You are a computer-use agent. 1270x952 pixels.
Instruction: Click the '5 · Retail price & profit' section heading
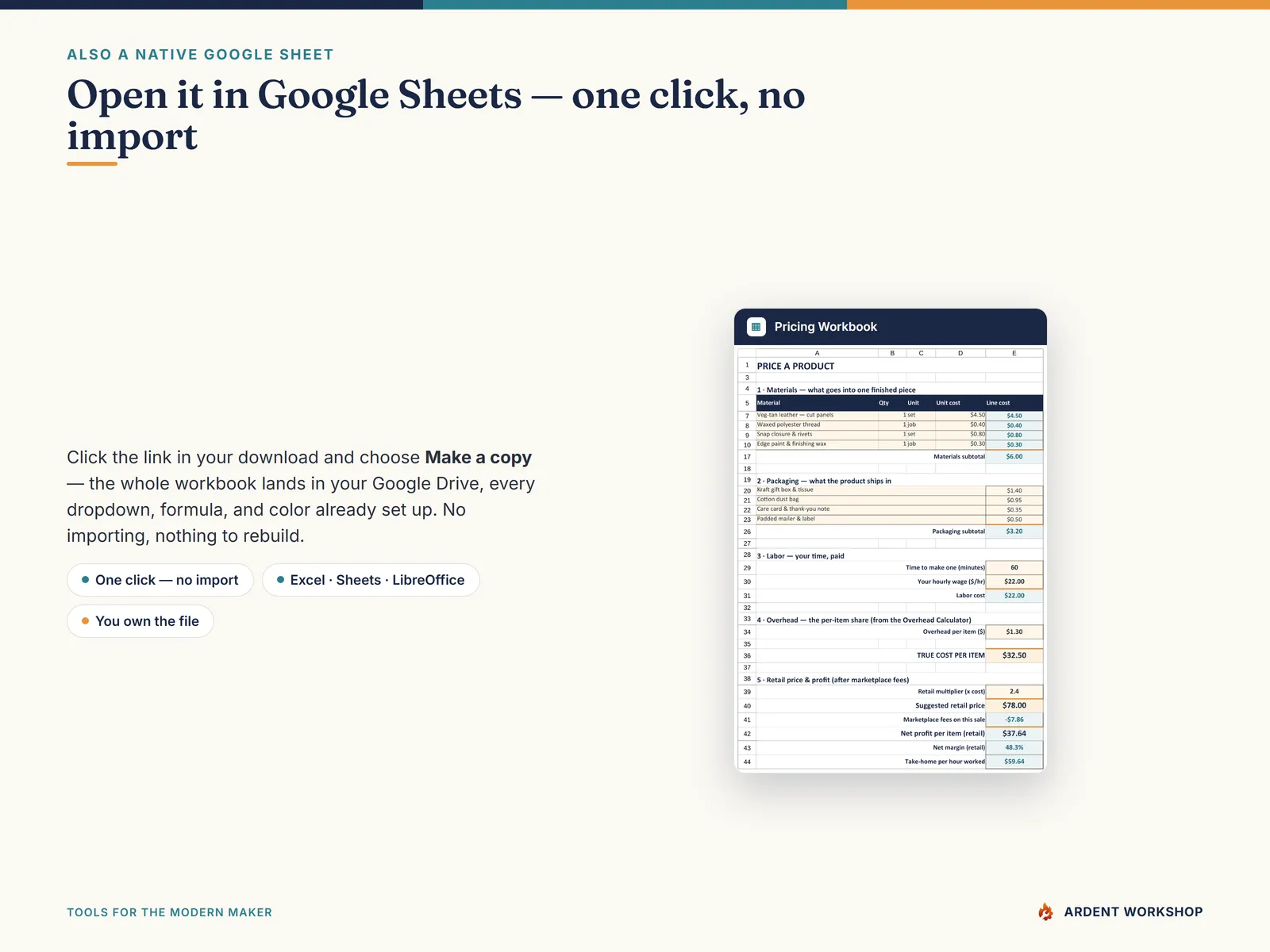(833, 680)
